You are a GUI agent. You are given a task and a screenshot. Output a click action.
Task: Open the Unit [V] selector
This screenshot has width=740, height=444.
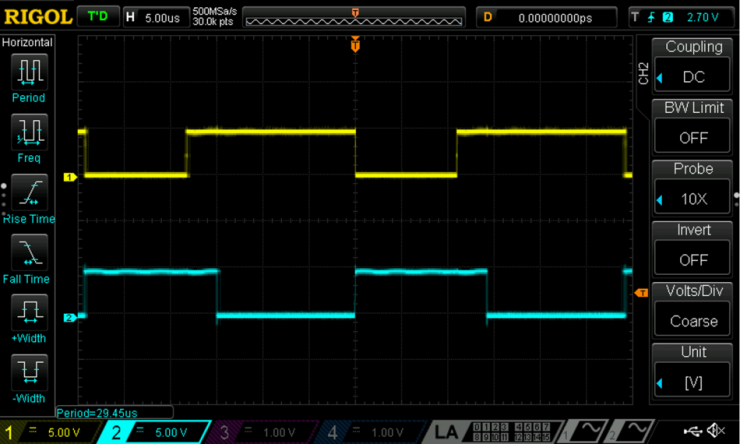[x=693, y=372]
